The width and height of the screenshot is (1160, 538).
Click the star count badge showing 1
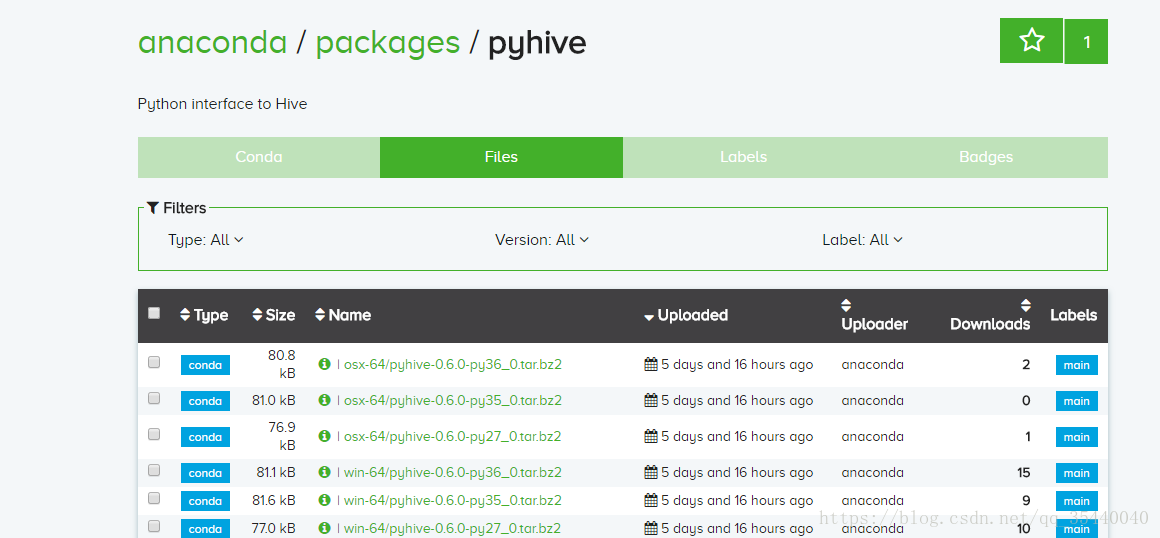coord(1086,42)
